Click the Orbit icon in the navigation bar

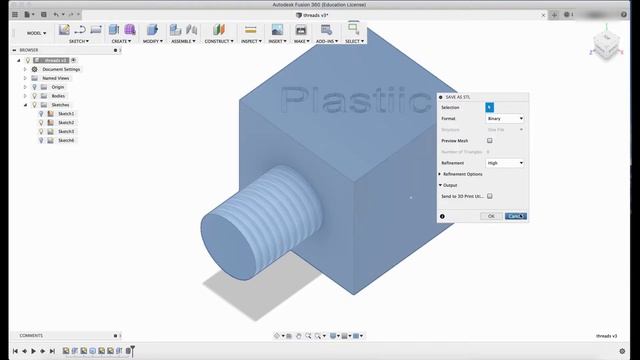click(x=277, y=336)
